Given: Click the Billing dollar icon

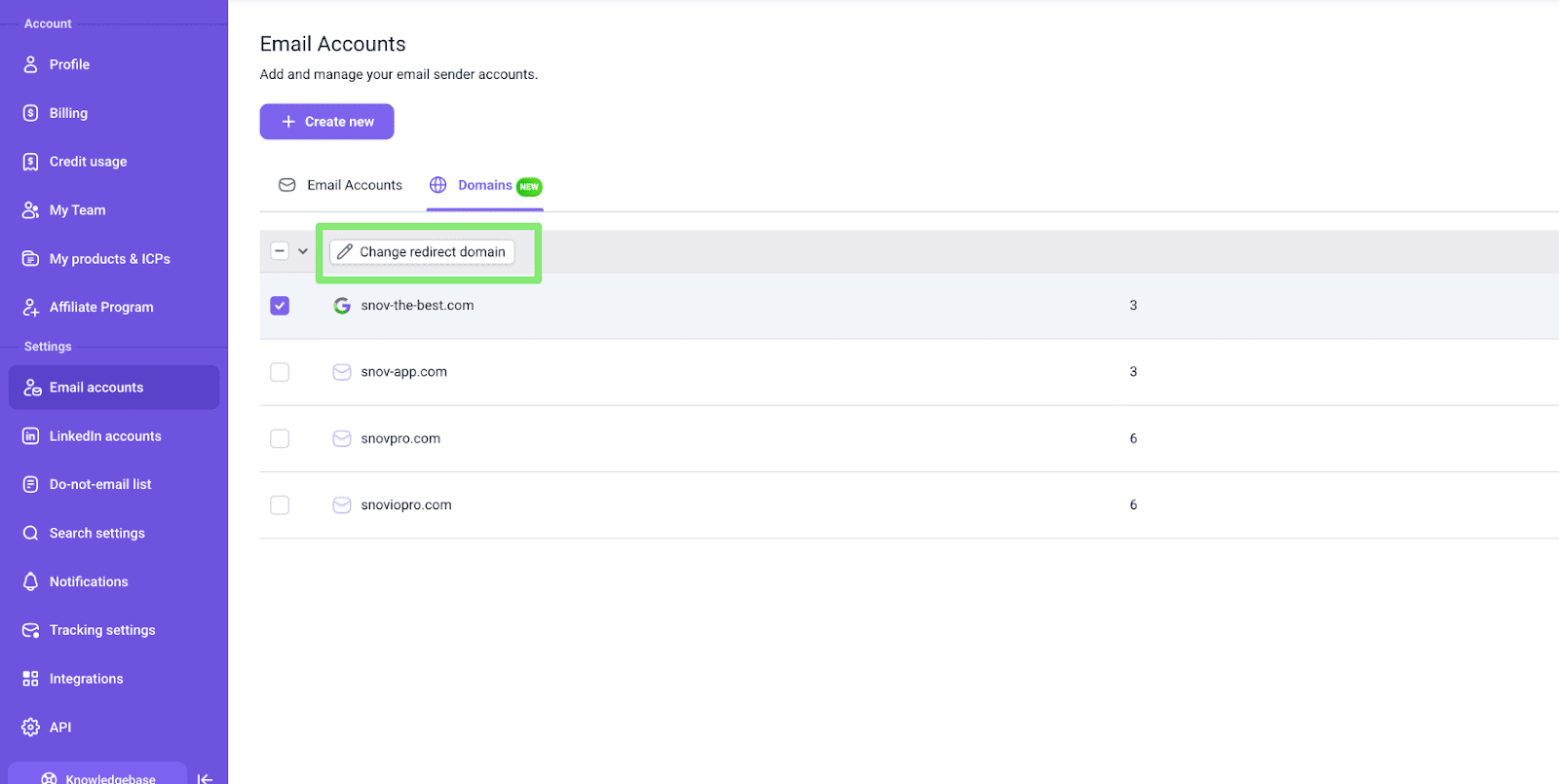Looking at the screenshot, I should (x=30, y=113).
